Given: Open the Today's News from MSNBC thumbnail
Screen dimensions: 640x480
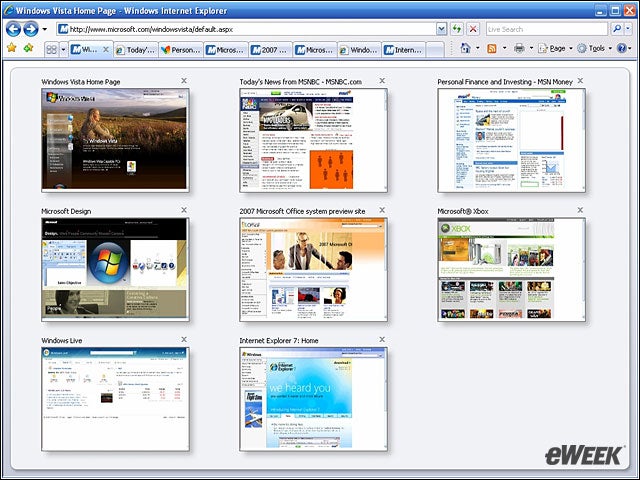Looking at the screenshot, I should point(313,140).
